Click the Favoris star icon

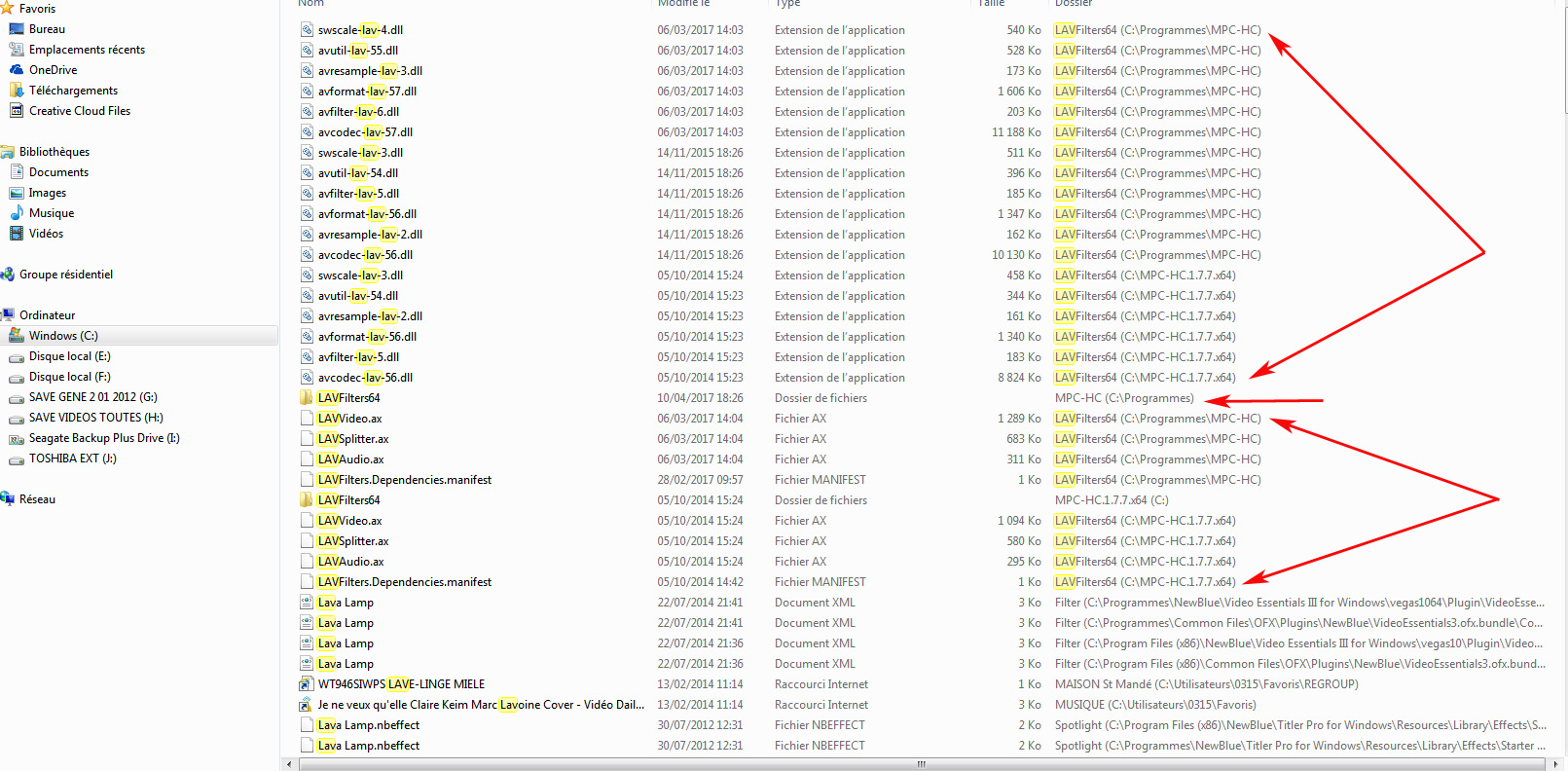[x=7, y=8]
